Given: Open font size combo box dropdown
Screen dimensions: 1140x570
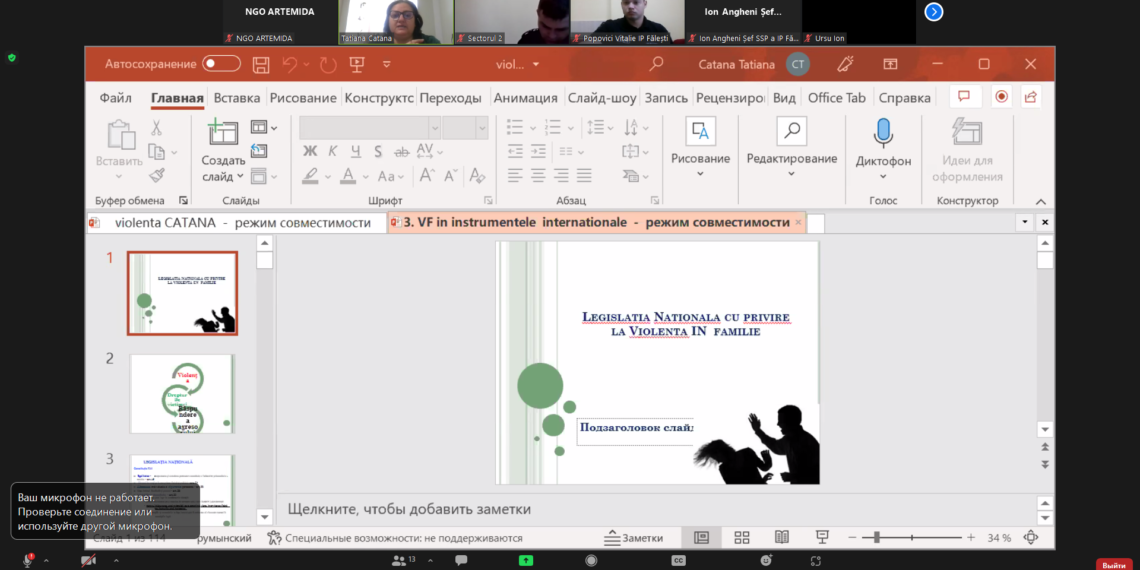Looking at the screenshot, I should [481, 128].
